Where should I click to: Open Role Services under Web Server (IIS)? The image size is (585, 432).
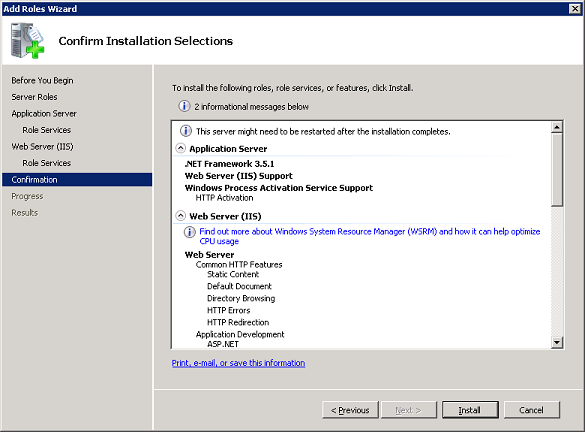point(47,163)
